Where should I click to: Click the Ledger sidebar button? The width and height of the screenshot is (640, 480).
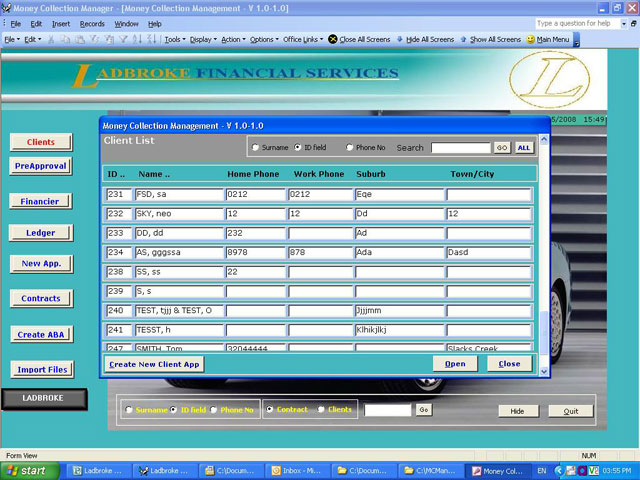[41, 233]
